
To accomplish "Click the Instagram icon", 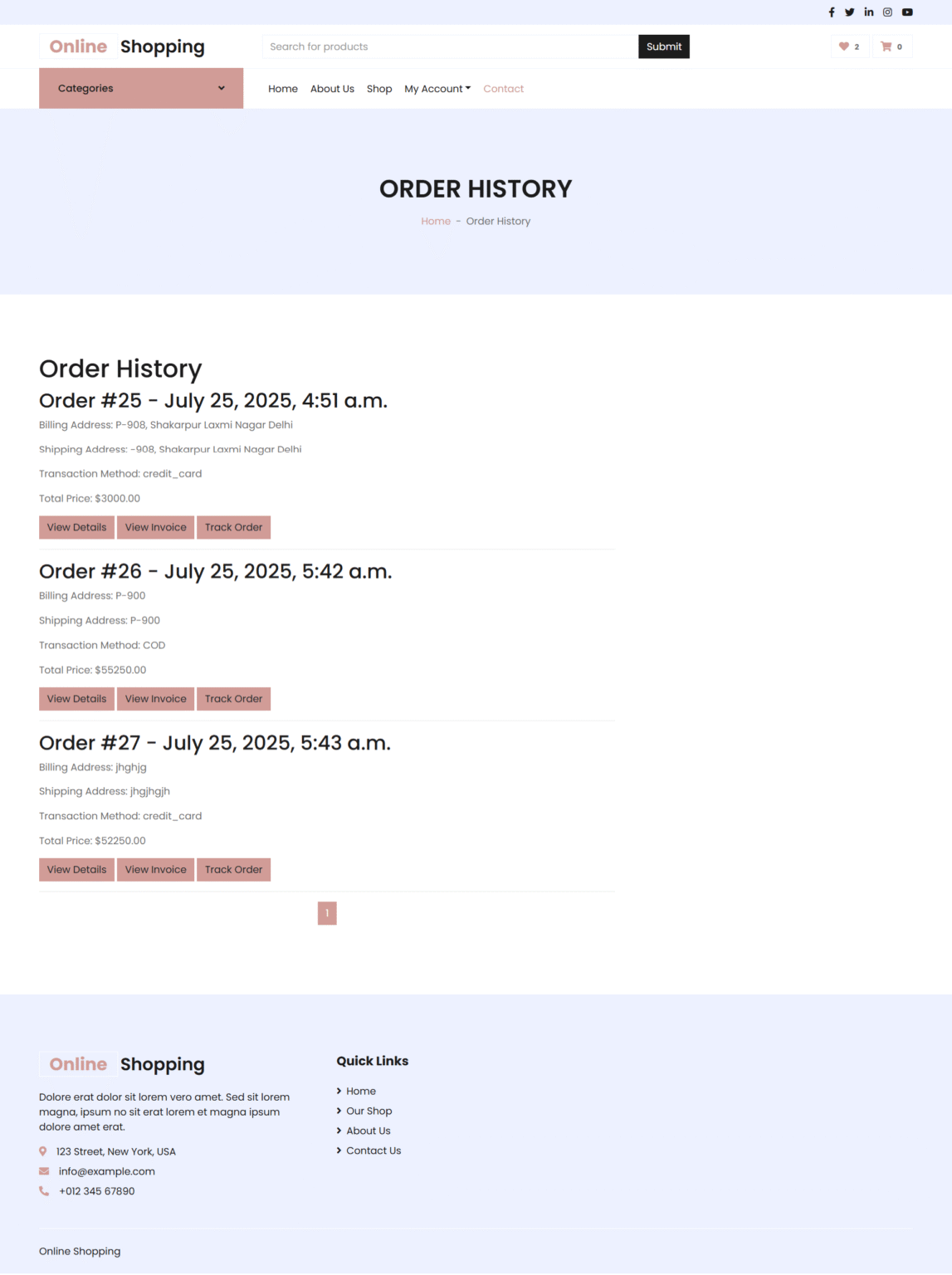I will [x=887, y=12].
